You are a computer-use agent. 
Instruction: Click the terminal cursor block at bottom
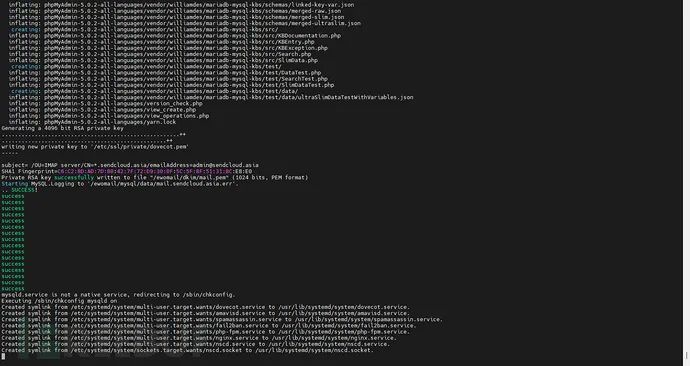pyautogui.click(x=3, y=356)
